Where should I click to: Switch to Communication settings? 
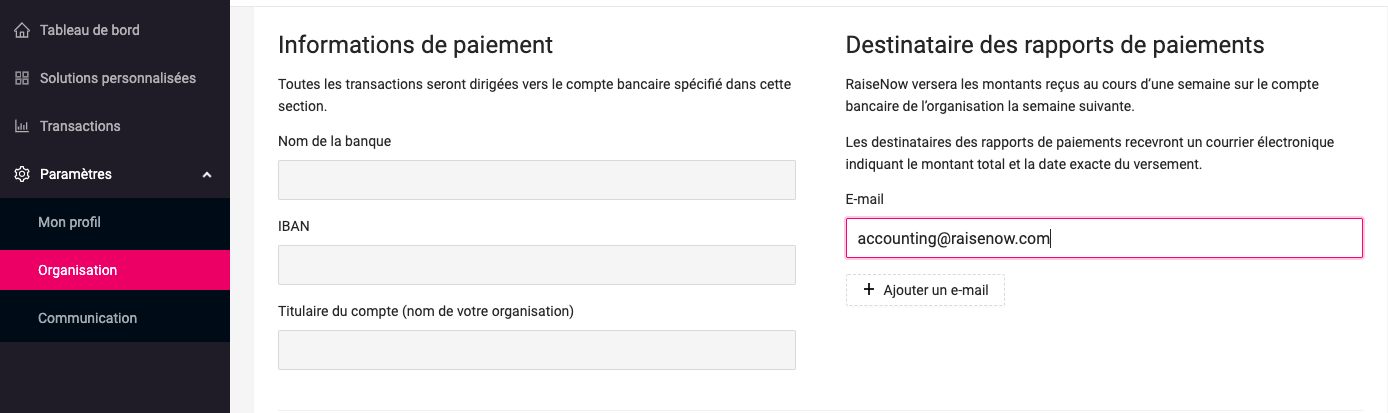pos(87,318)
